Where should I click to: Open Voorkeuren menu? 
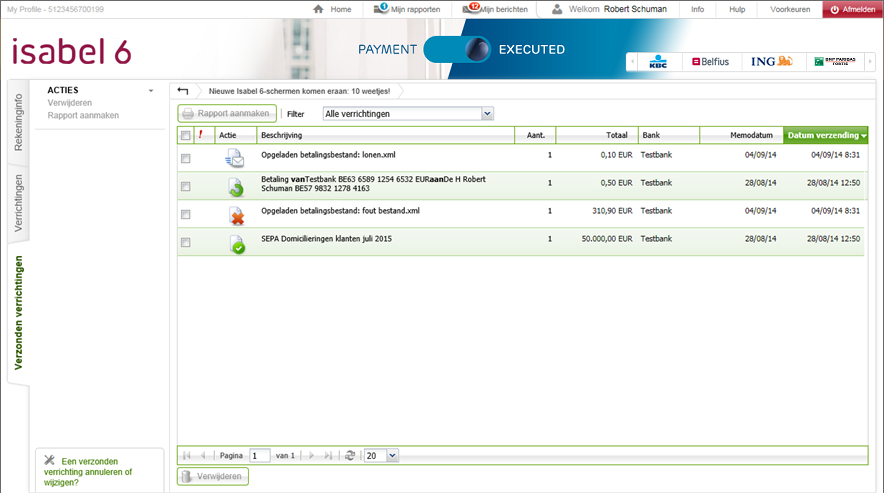click(790, 10)
